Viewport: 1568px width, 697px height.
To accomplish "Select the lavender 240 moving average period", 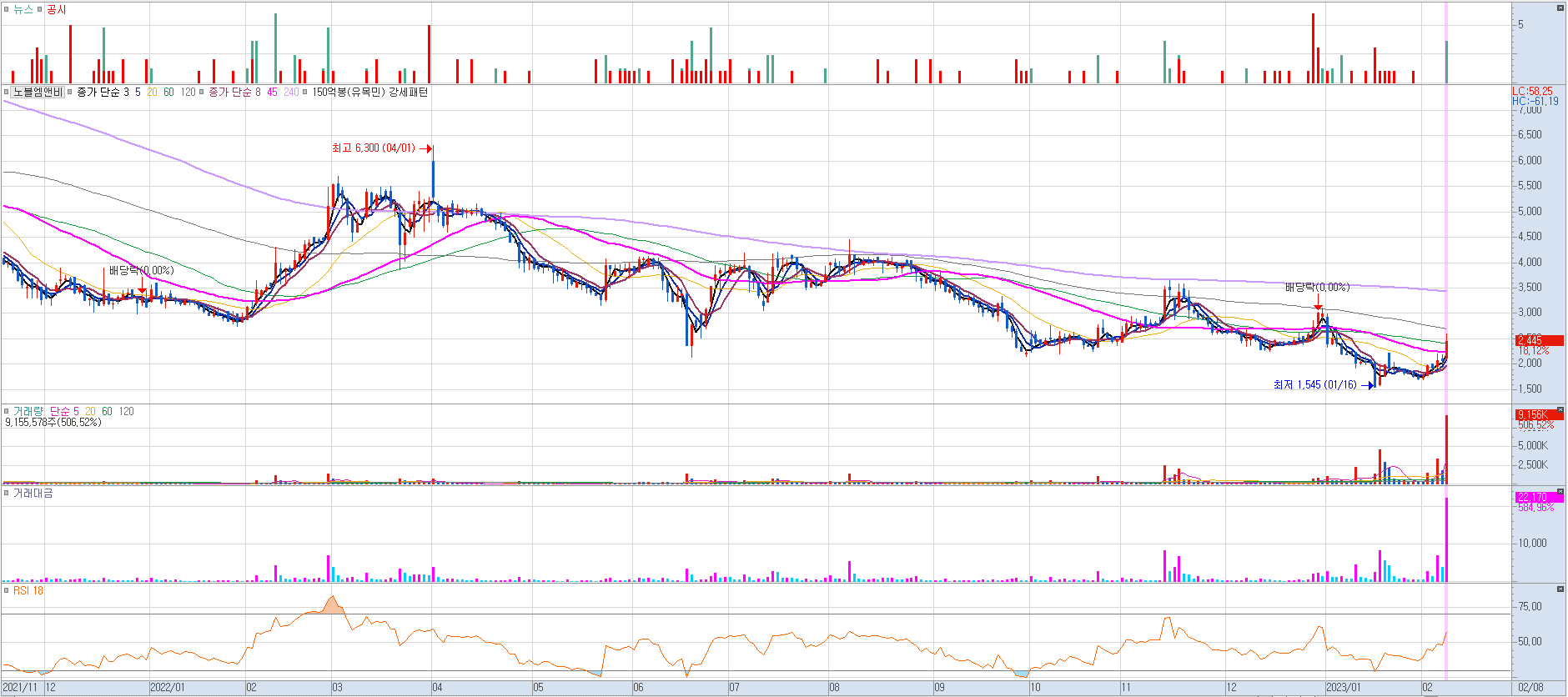I will pos(291,93).
